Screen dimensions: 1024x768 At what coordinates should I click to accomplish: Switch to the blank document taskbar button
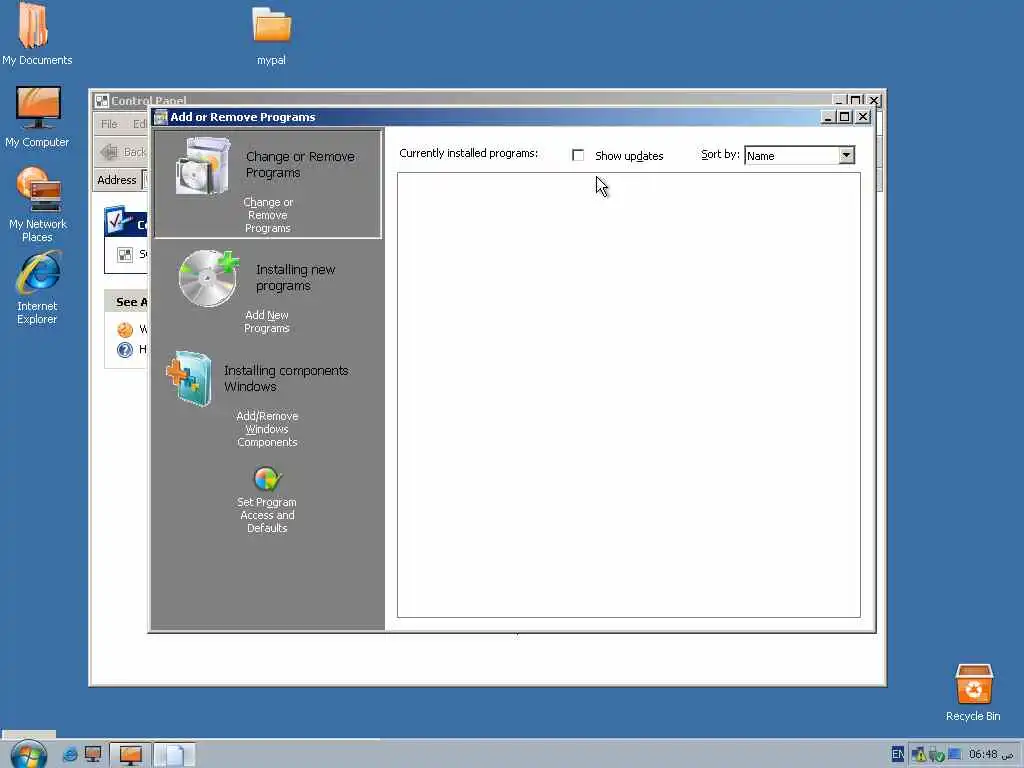pos(174,755)
